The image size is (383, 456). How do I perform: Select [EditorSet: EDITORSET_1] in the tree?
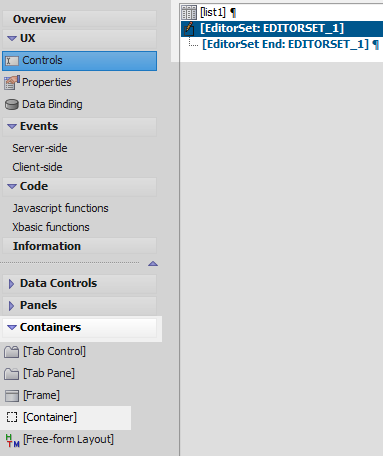coord(272,28)
